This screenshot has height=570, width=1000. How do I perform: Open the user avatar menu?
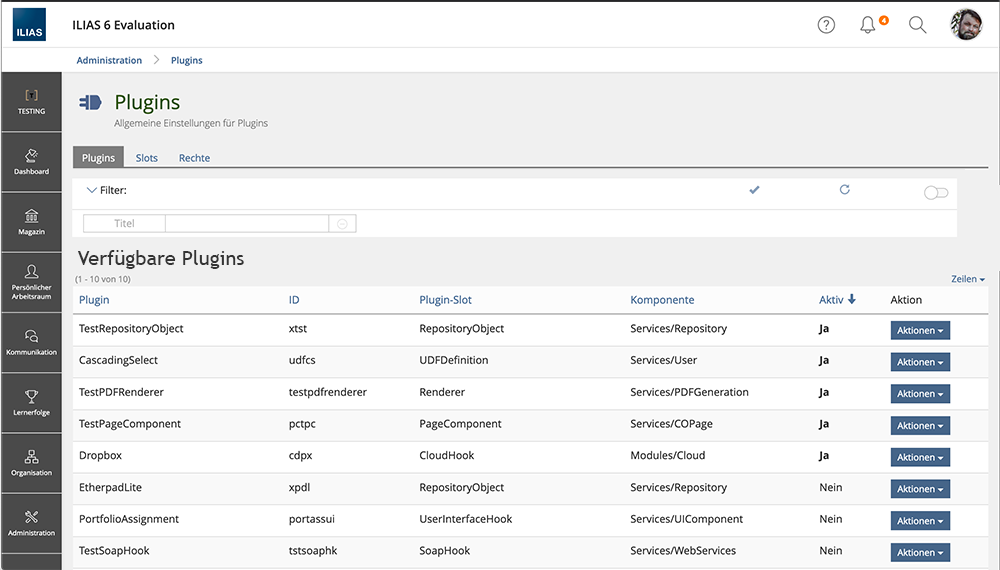point(966,26)
